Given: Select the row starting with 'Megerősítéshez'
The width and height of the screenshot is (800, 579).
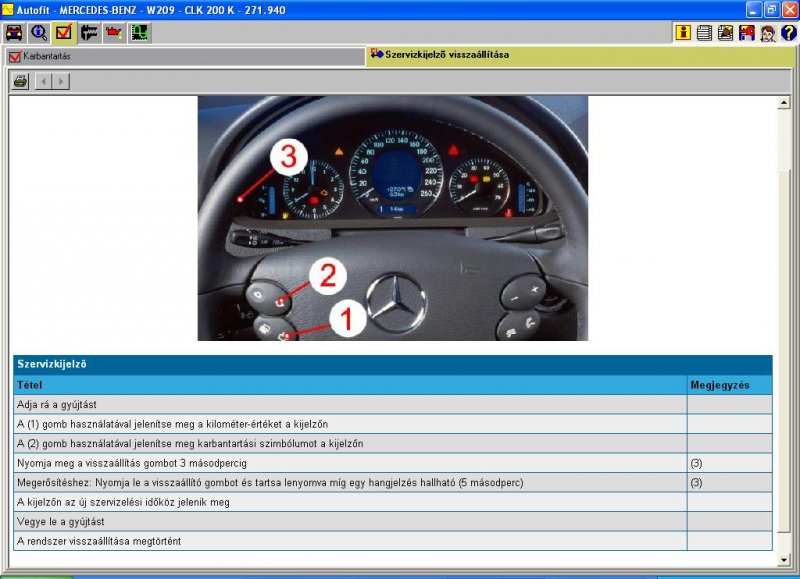Looking at the screenshot, I should [393, 483].
